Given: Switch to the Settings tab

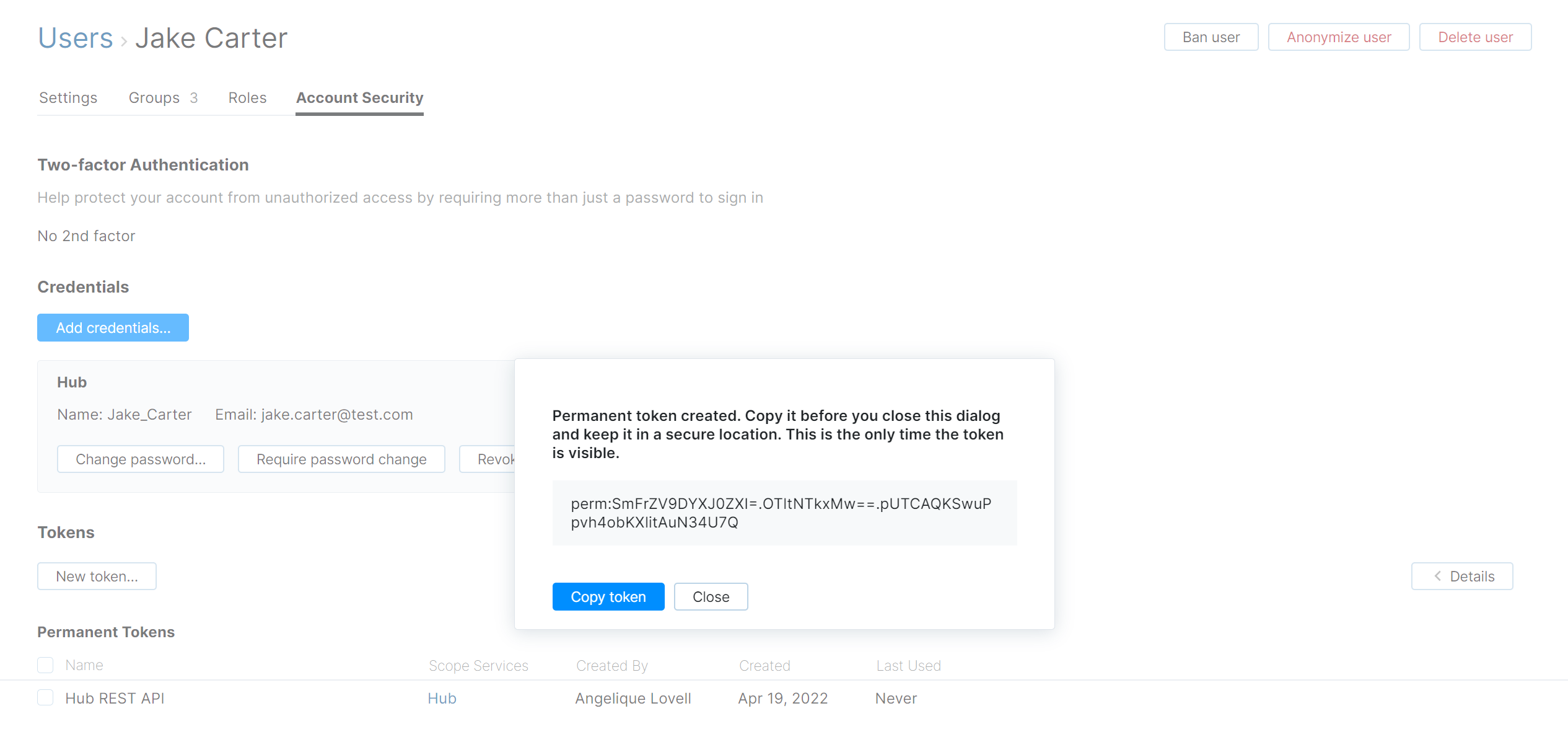Looking at the screenshot, I should click(68, 97).
